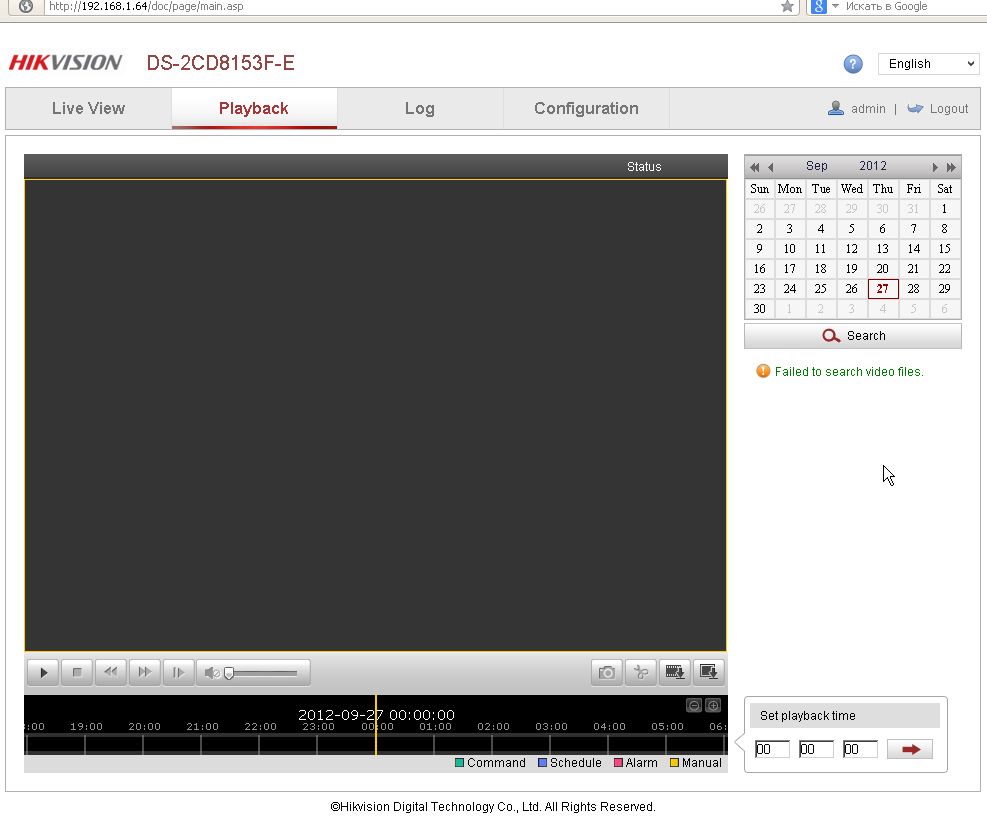Go to previous month in calendar

click(770, 167)
